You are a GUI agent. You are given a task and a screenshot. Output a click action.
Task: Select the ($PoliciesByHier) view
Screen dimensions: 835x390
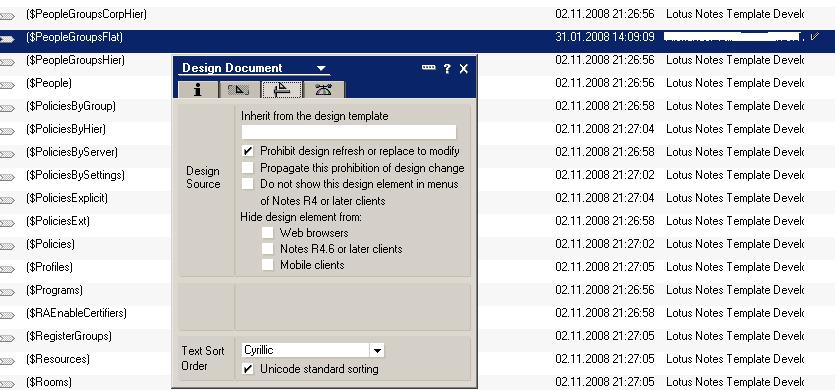point(66,129)
